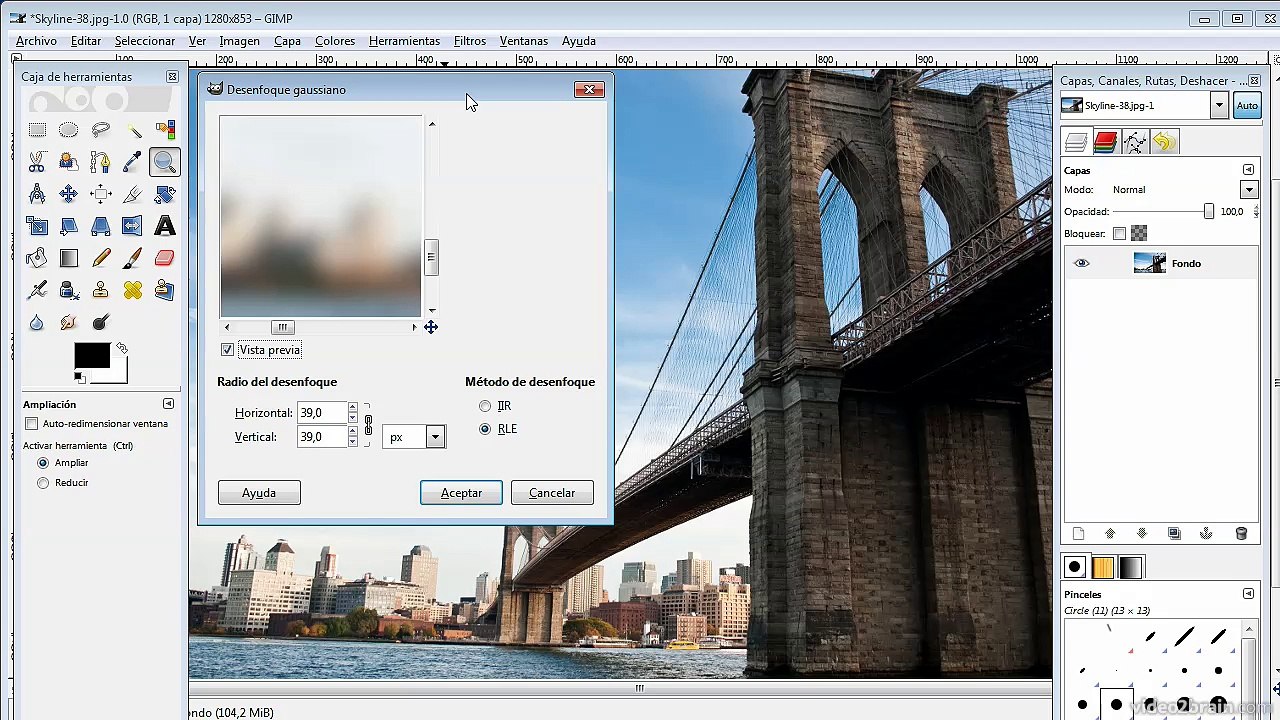
Task: Click Cancelar in the blur dialog
Action: (552, 493)
